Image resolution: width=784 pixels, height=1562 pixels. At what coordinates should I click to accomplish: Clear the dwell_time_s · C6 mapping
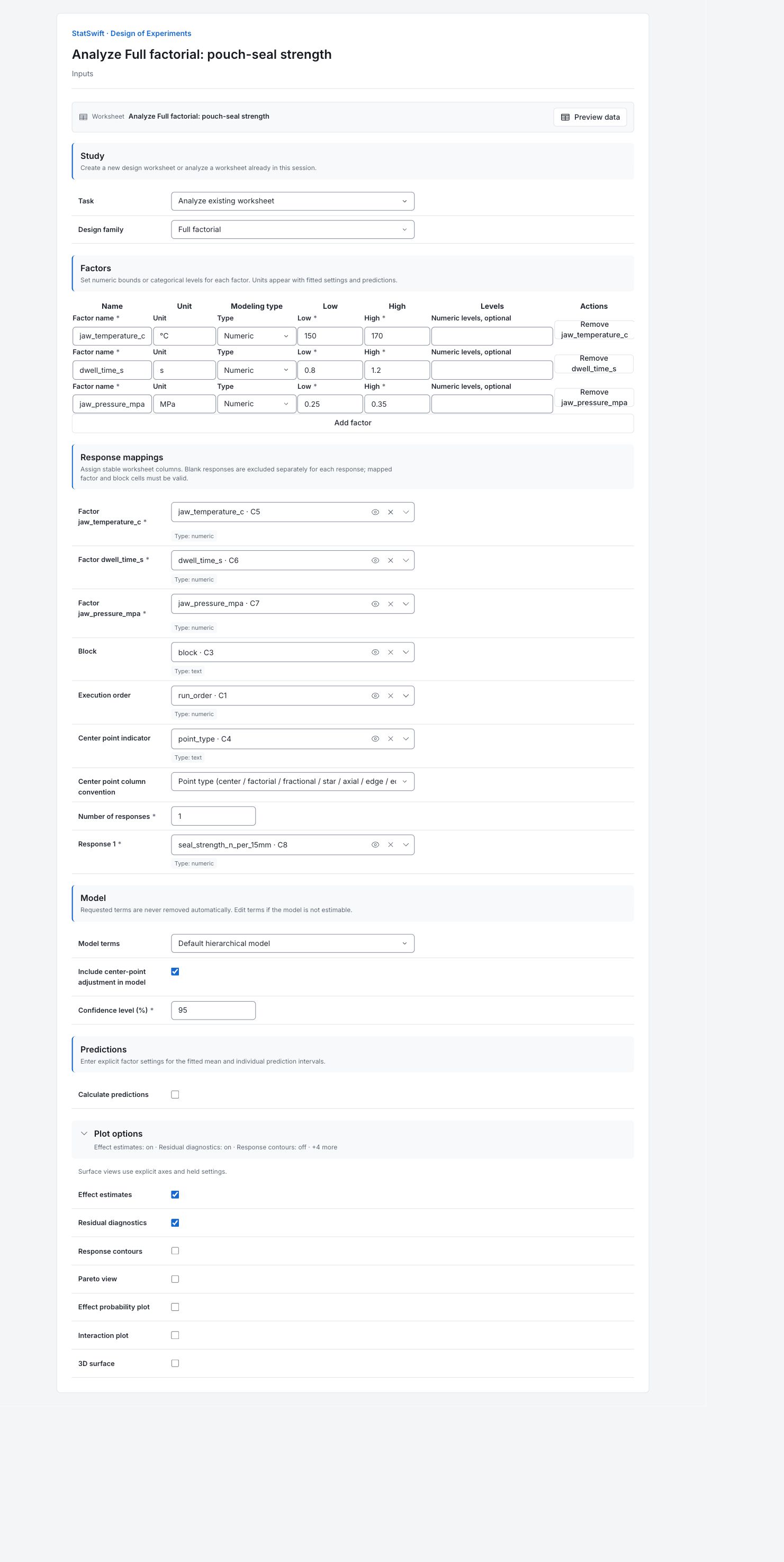(391, 561)
